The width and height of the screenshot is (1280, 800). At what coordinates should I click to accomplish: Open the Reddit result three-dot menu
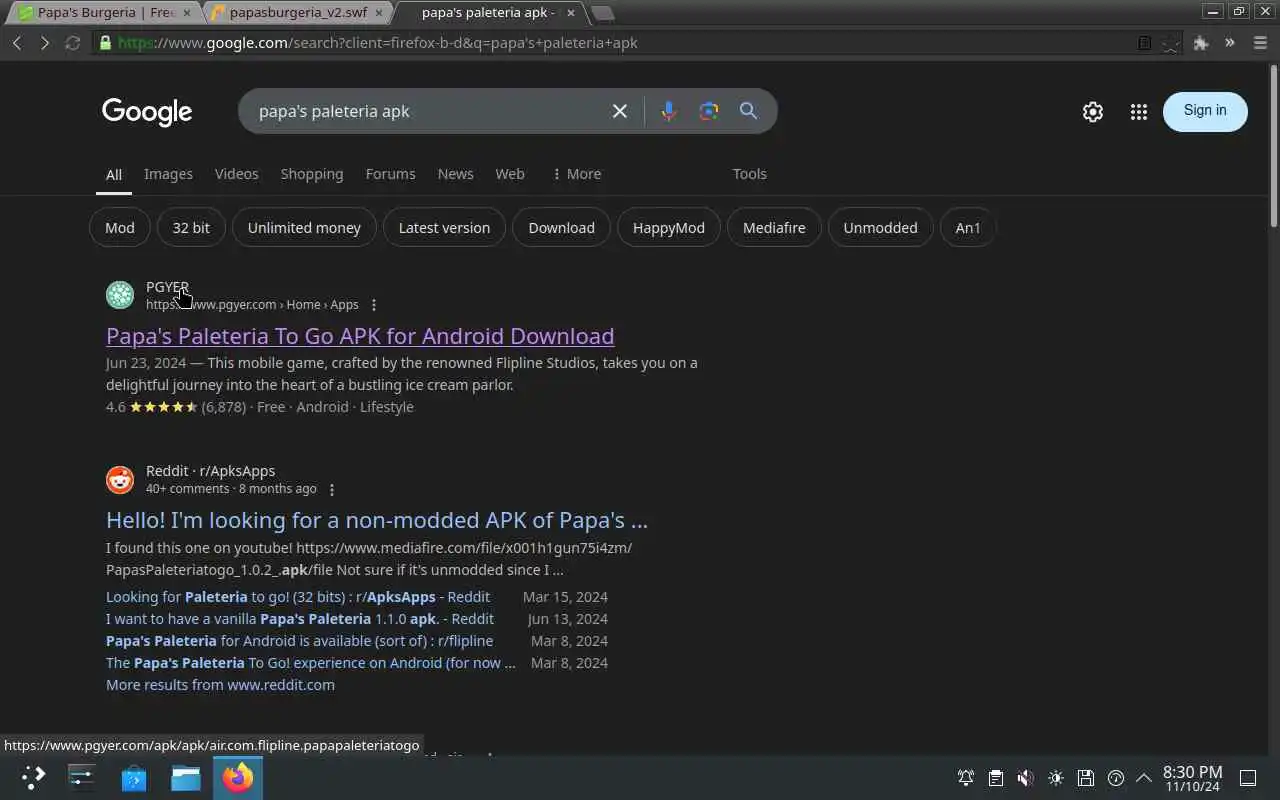[332, 489]
